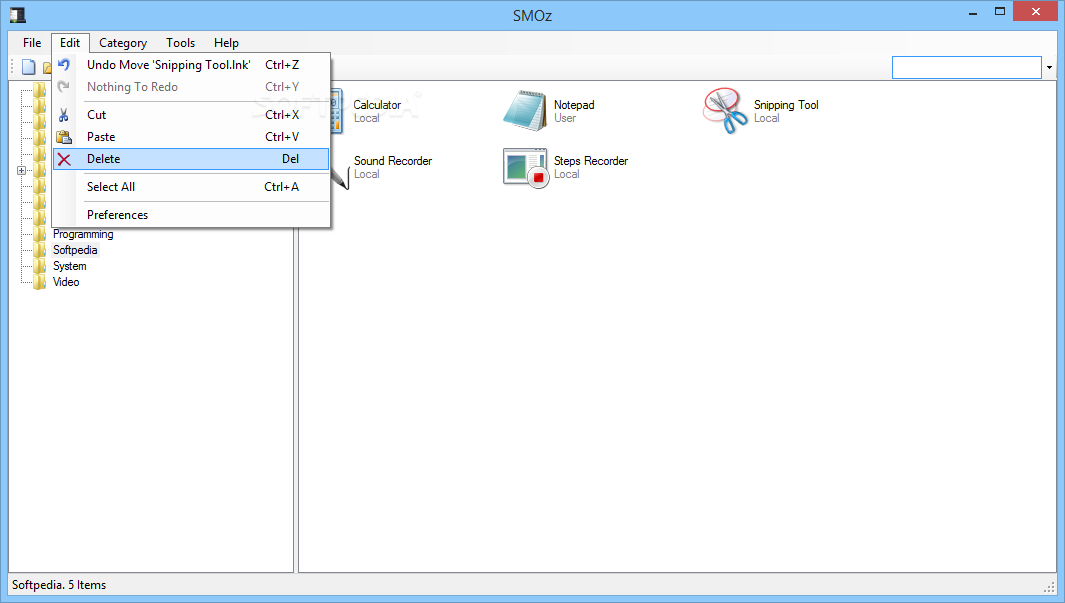Click the SMOz title bar app icon
1065x603 pixels.
pyautogui.click(x=18, y=14)
